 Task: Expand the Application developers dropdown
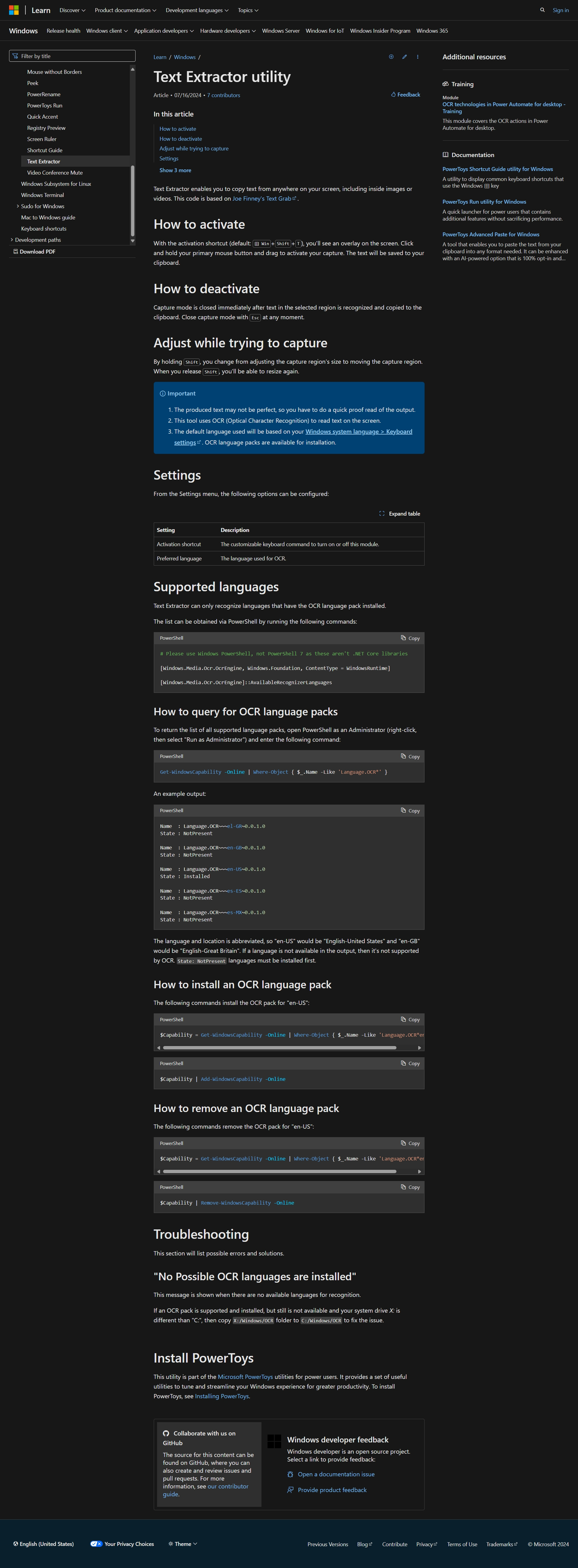point(164,31)
